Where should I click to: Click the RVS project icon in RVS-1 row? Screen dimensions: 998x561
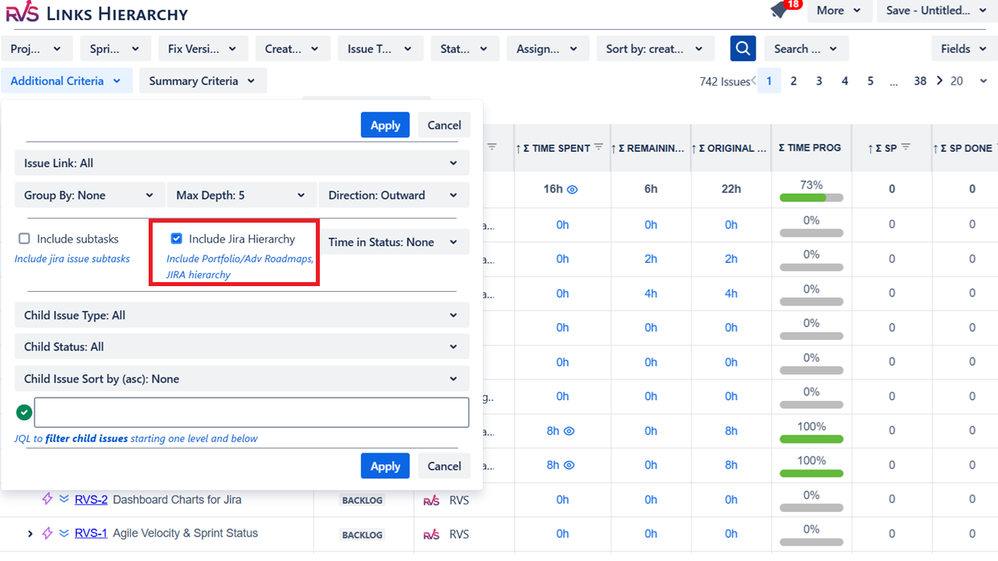(x=432, y=535)
